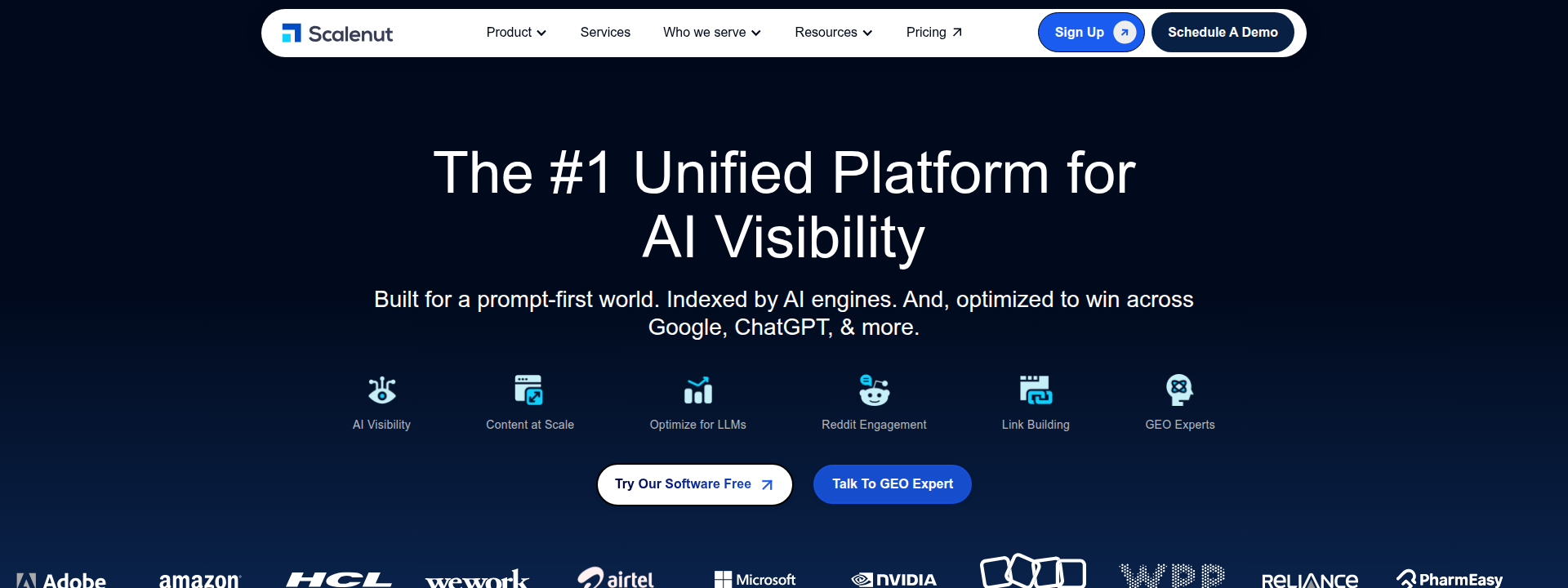The height and width of the screenshot is (588, 1568).
Task: Click the wework logo
Action: 477,579
